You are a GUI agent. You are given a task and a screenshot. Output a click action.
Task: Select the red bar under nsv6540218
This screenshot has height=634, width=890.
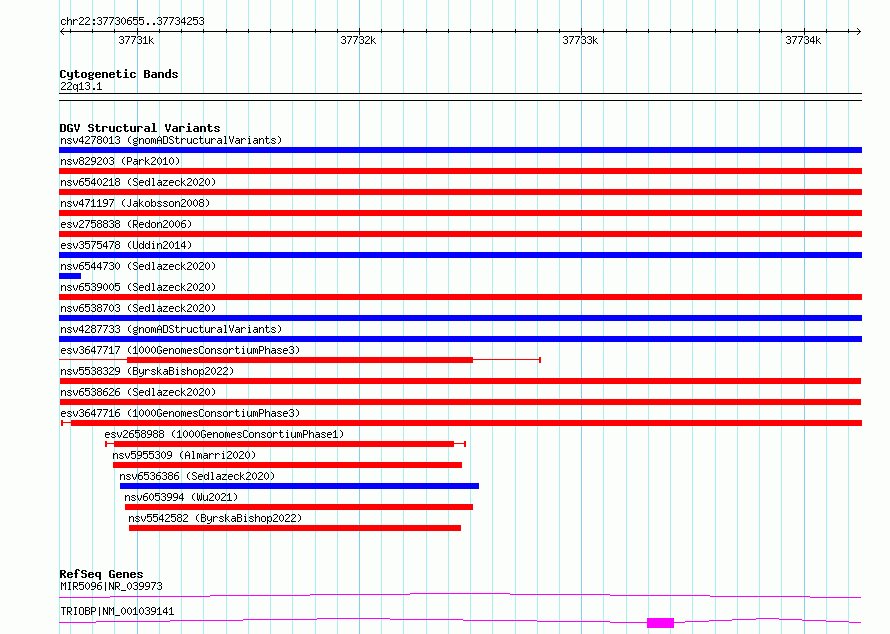point(460,192)
